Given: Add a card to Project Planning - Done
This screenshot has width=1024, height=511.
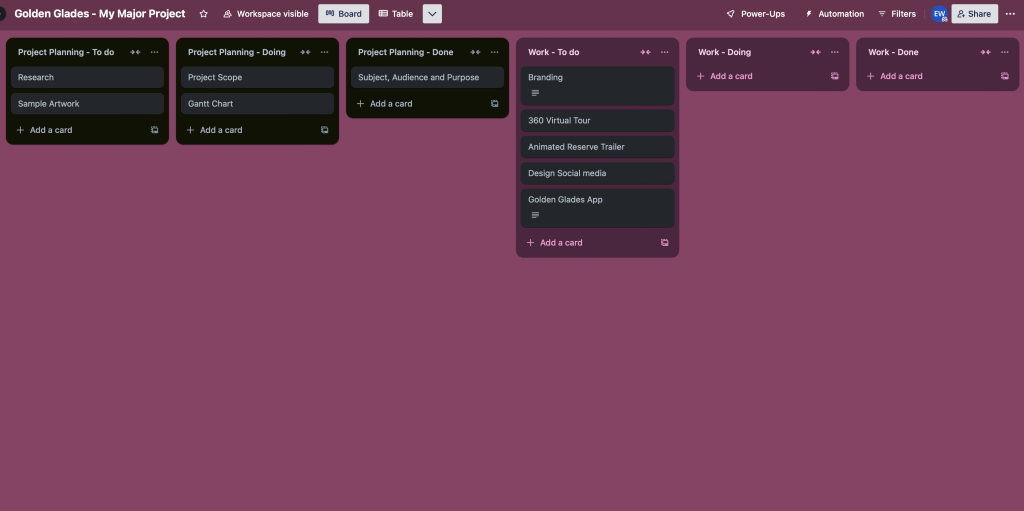Looking at the screenshot, I should point(390,104).
